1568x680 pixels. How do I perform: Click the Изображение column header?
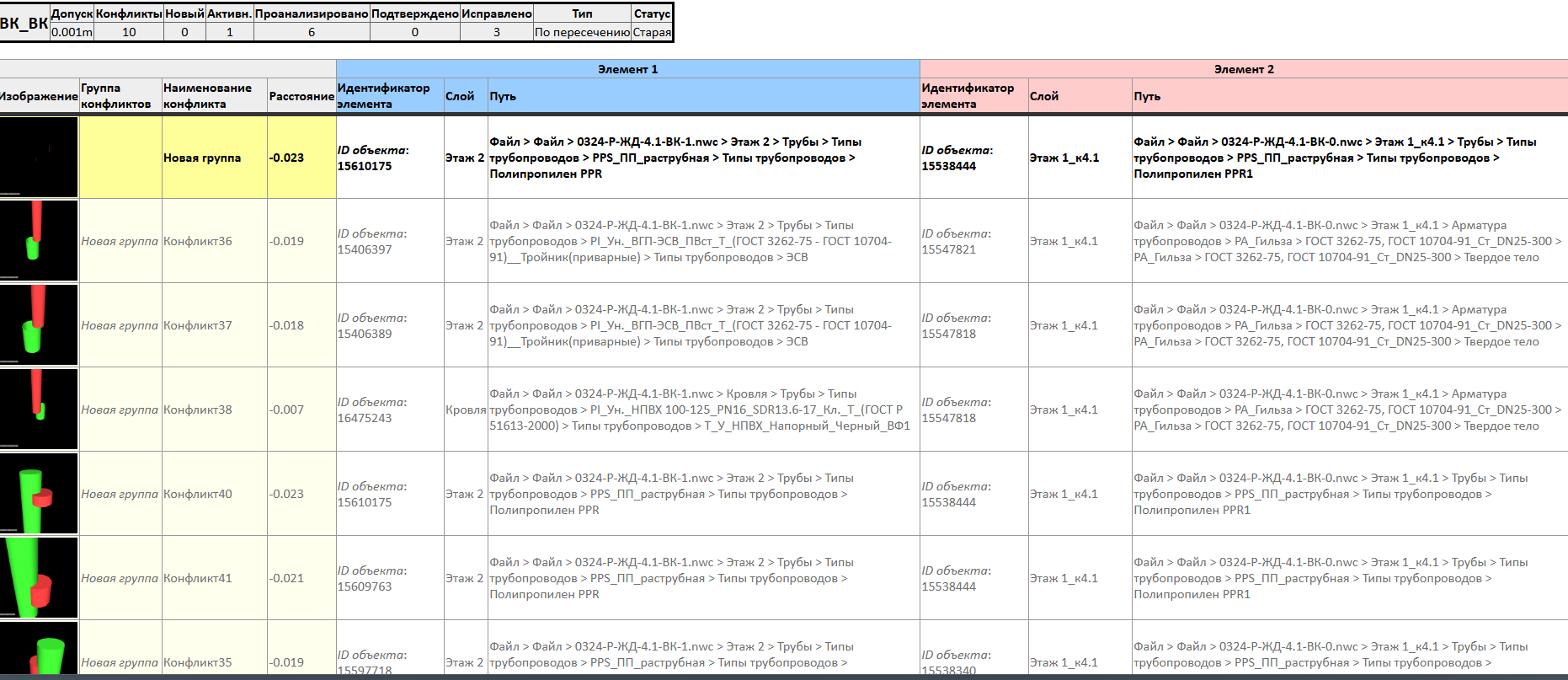[39, 96]
